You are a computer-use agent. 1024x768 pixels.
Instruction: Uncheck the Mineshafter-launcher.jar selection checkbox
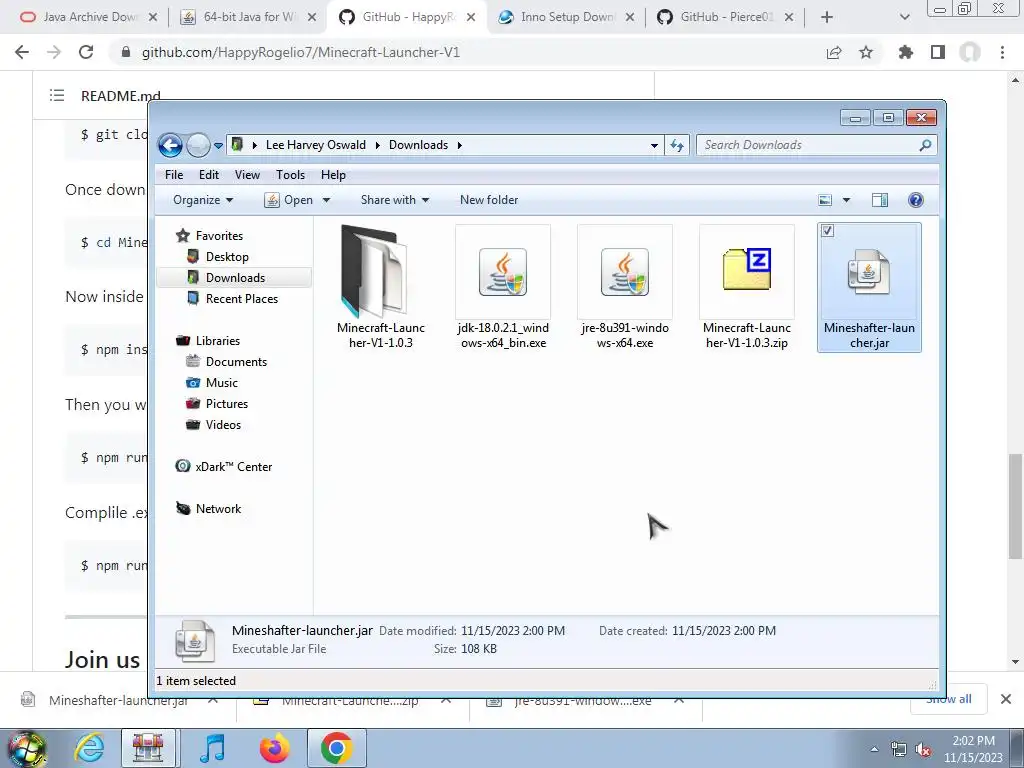coord(827,231)
